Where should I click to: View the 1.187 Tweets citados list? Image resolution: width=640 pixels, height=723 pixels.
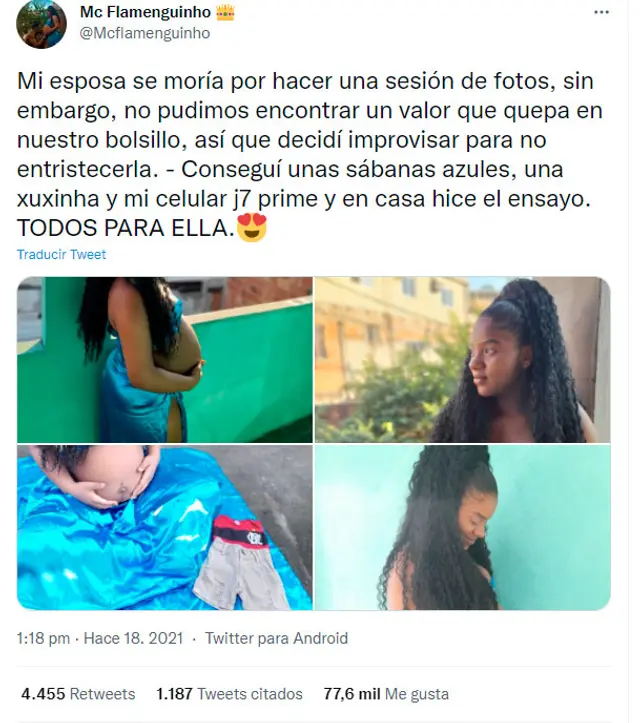coord(229,694)
